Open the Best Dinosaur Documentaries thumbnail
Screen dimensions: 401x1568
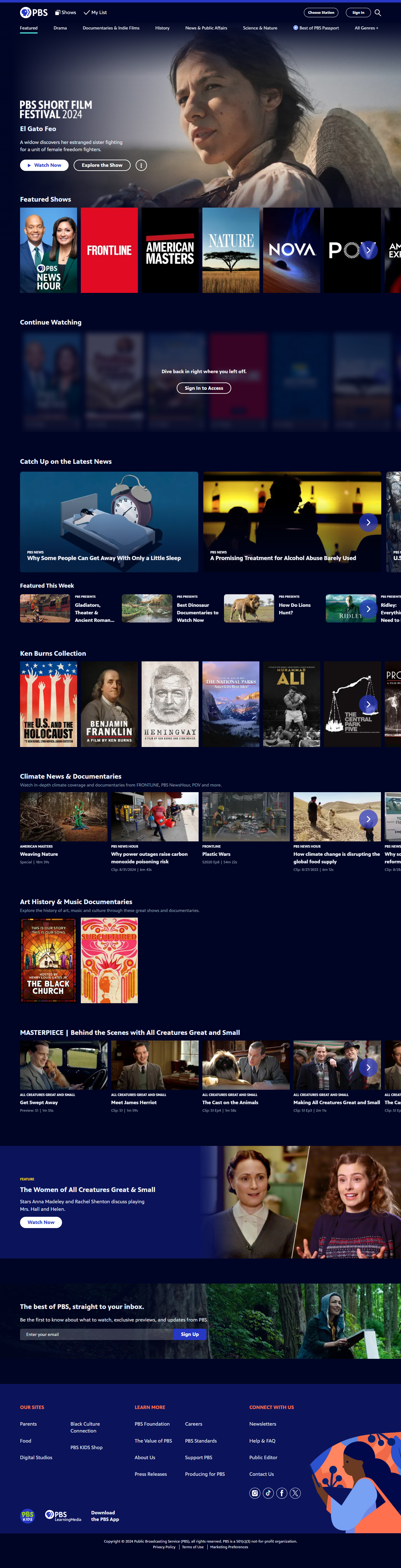[x=147, y=609]
